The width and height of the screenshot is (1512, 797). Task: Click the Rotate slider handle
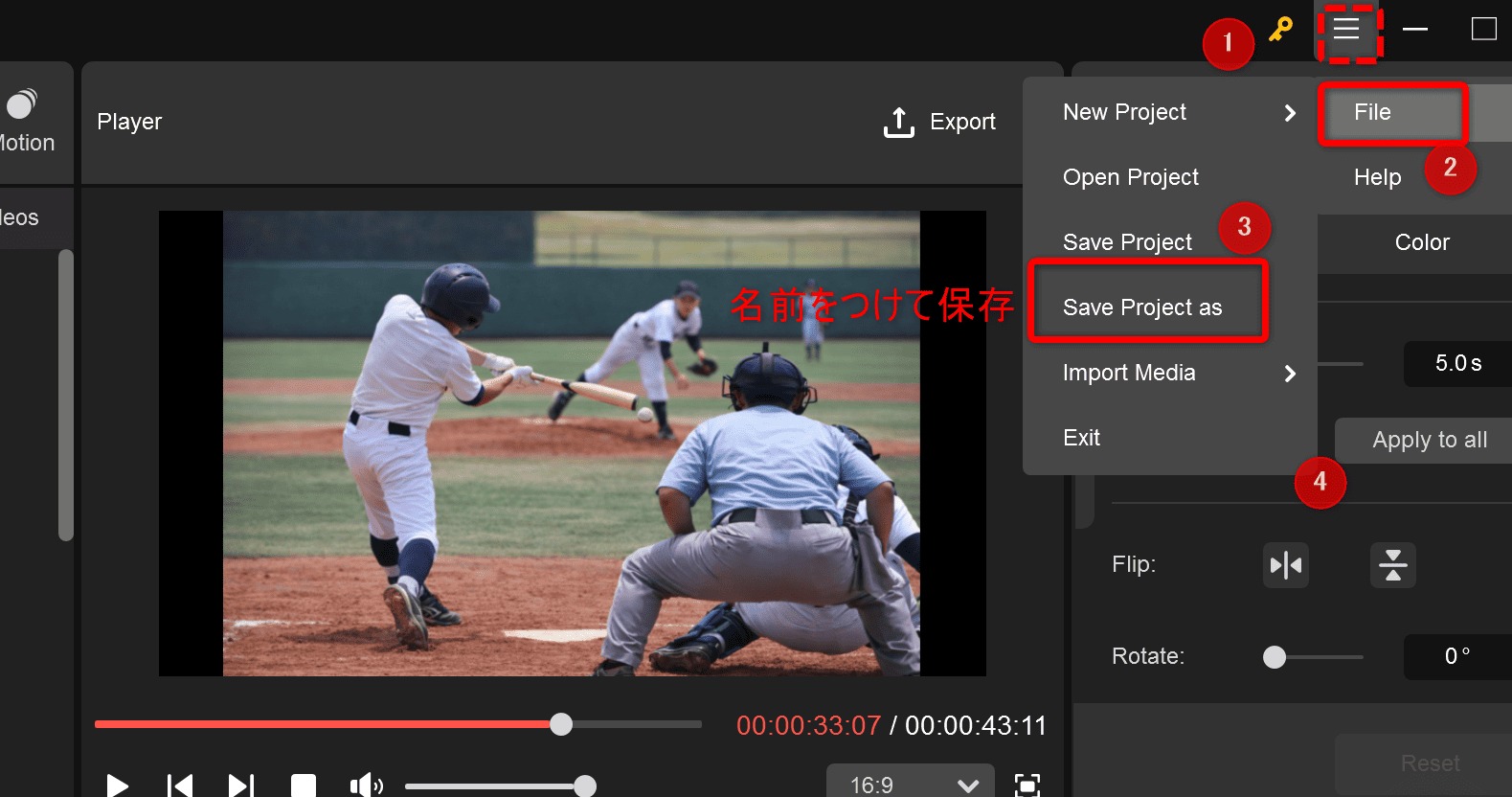pyautogui.click(x=1275, y=657)
